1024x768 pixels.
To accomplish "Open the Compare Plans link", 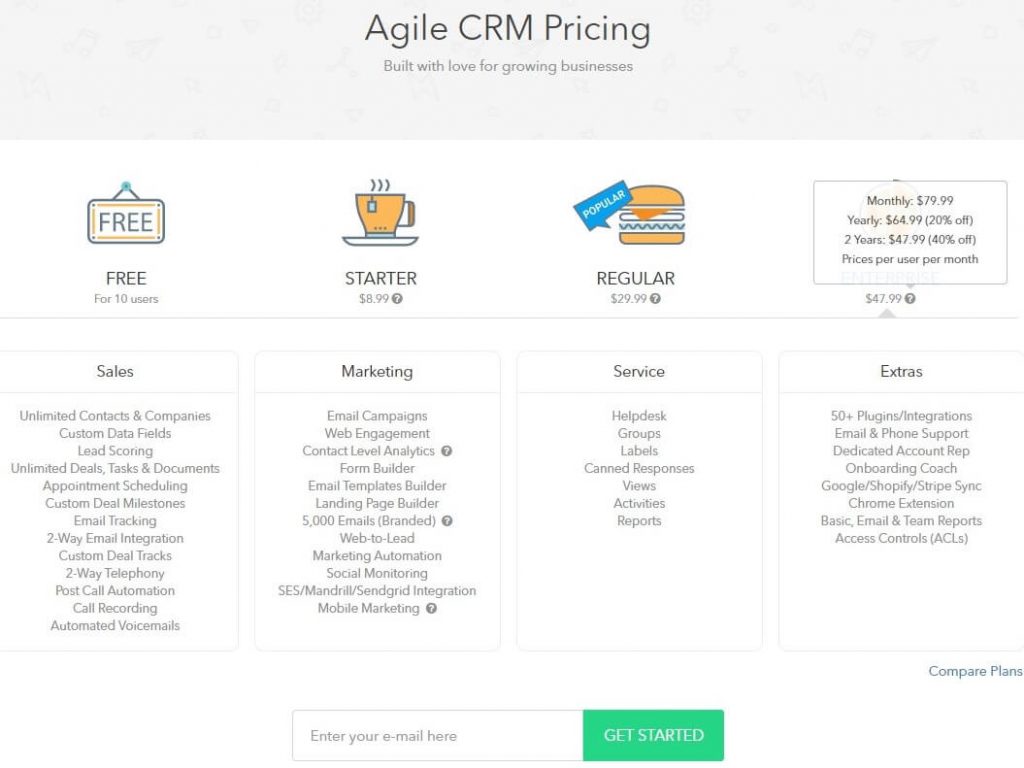I will pos(974,671).
